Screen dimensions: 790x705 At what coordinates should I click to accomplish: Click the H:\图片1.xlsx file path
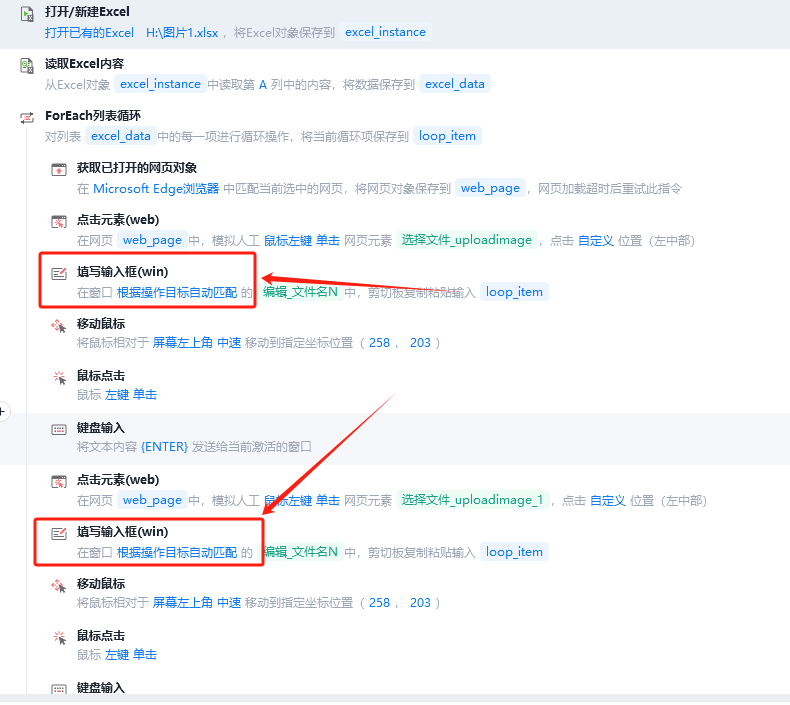click(x=182, y=33)
